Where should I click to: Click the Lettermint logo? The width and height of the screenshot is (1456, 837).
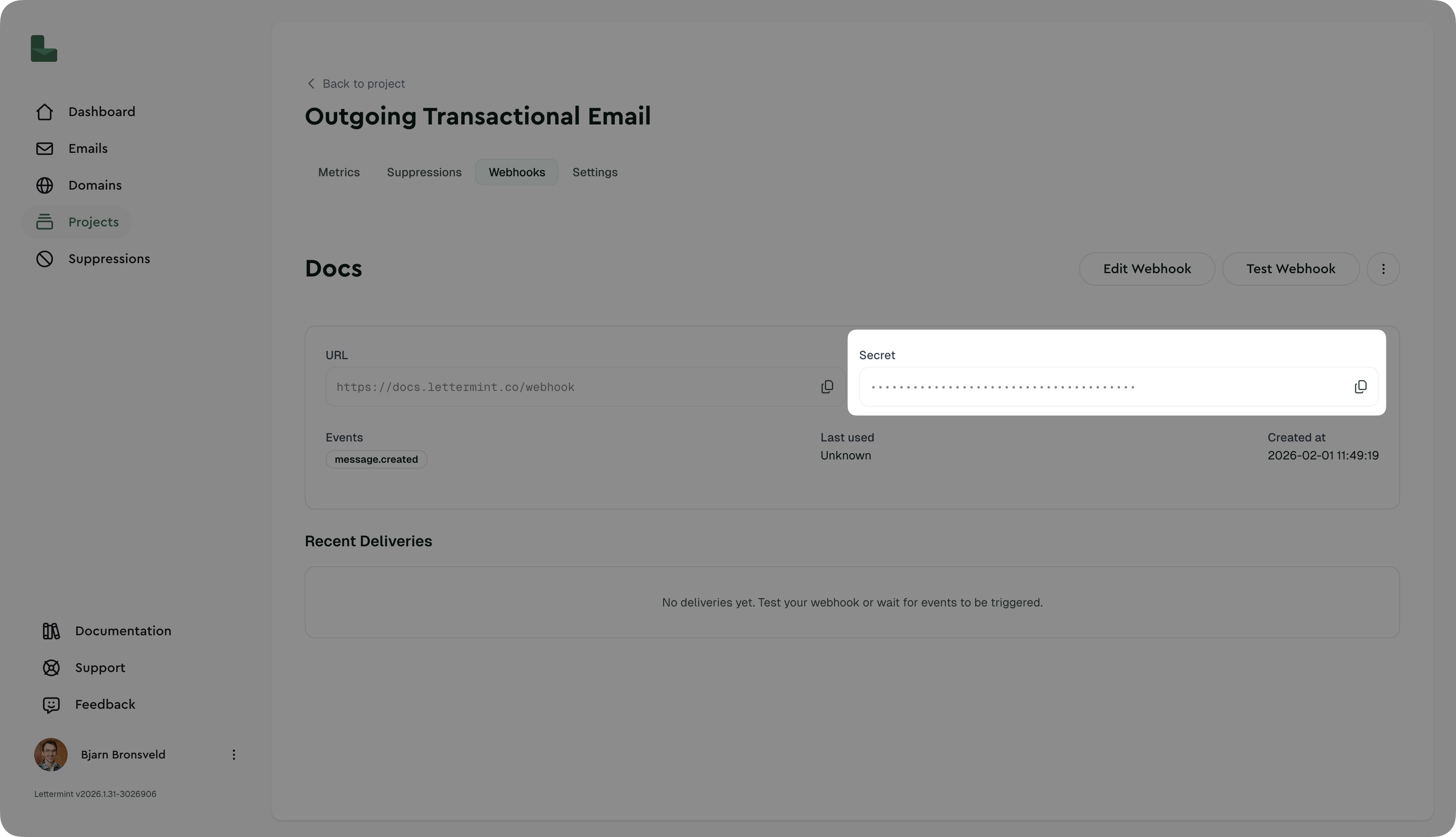44,48
